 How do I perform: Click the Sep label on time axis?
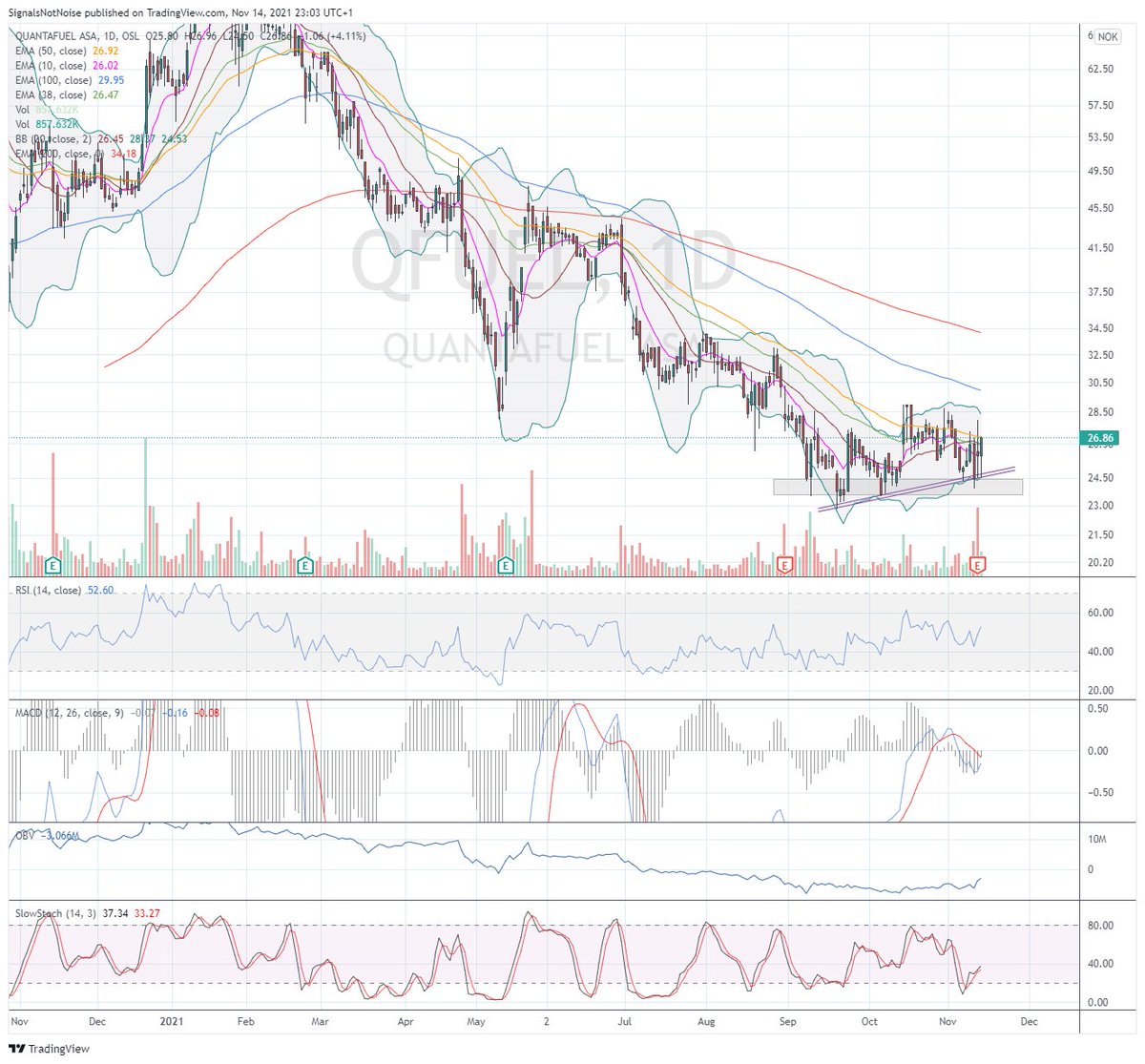(787, 1020)
